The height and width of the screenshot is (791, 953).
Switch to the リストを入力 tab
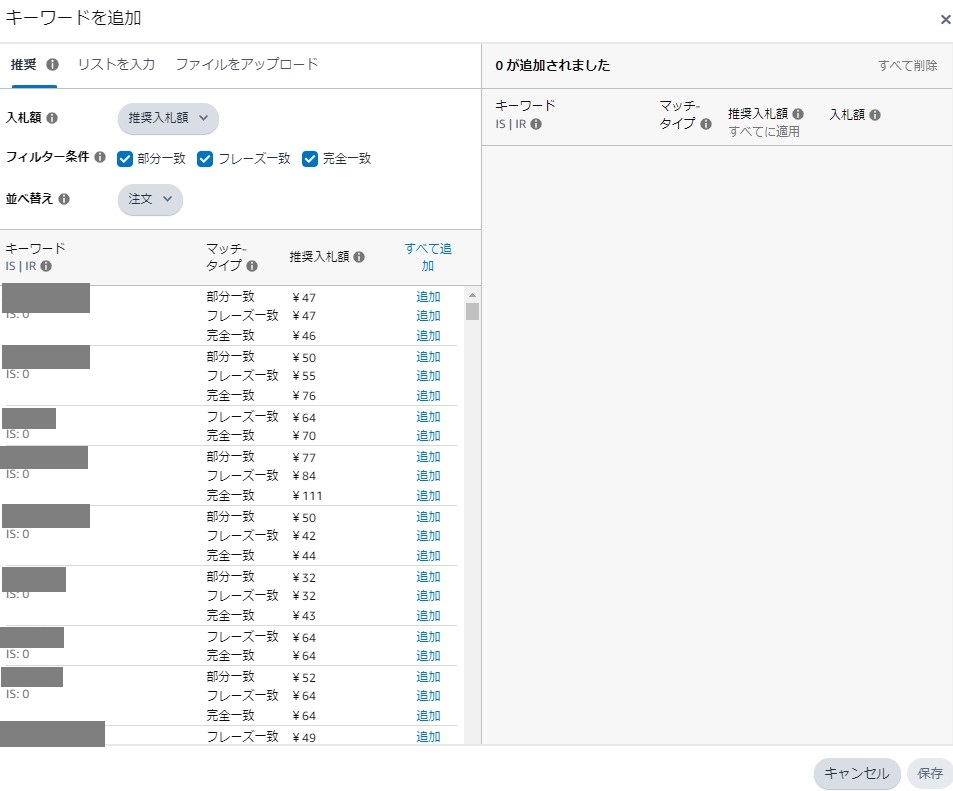pos(117,64)
